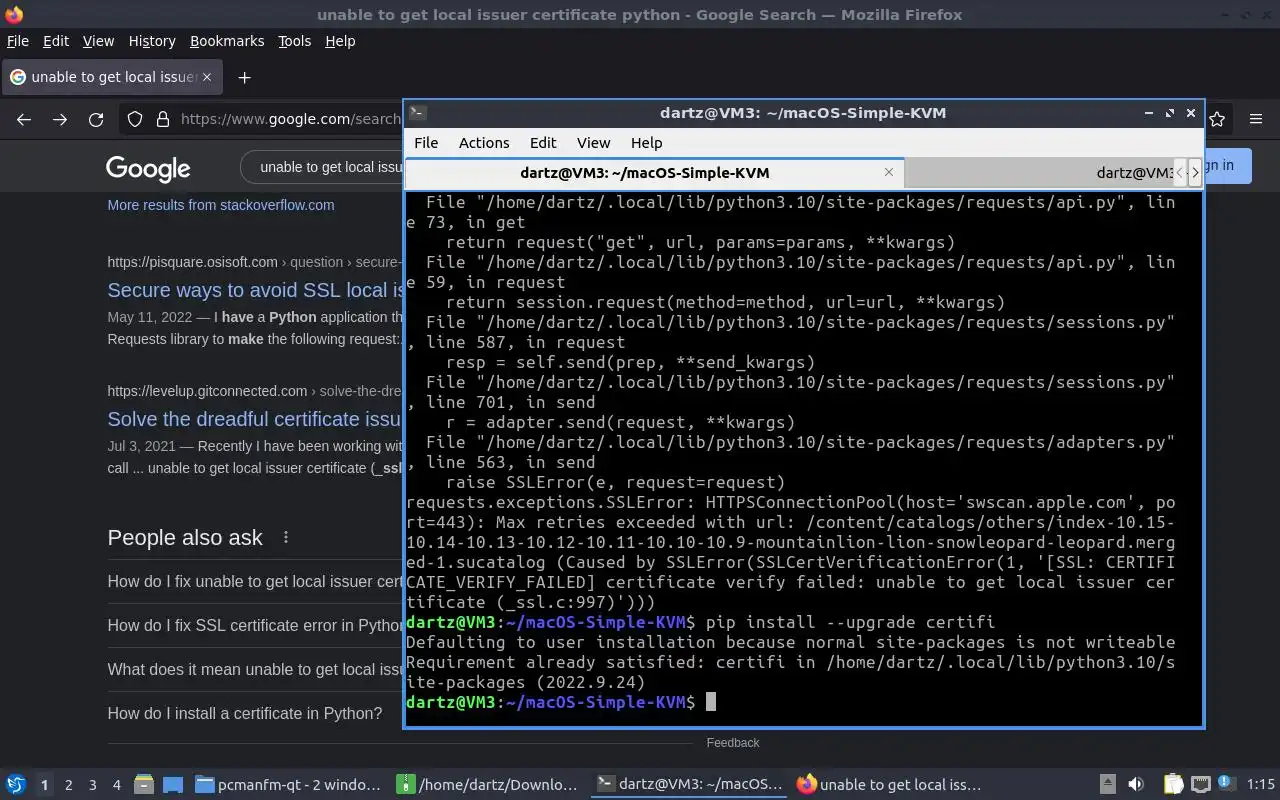Switch to workspace 2 in the panel
This screenshot has width=1280, height=800.
(x=68, y=785)
